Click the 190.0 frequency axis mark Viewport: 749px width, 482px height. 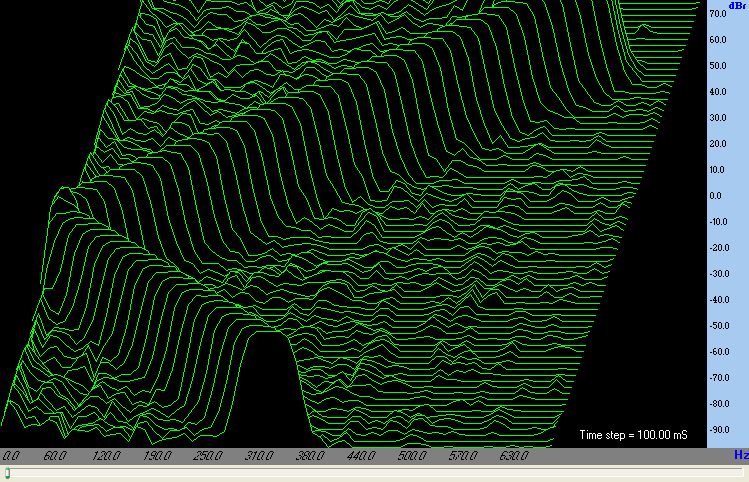[x=157, y=456]
